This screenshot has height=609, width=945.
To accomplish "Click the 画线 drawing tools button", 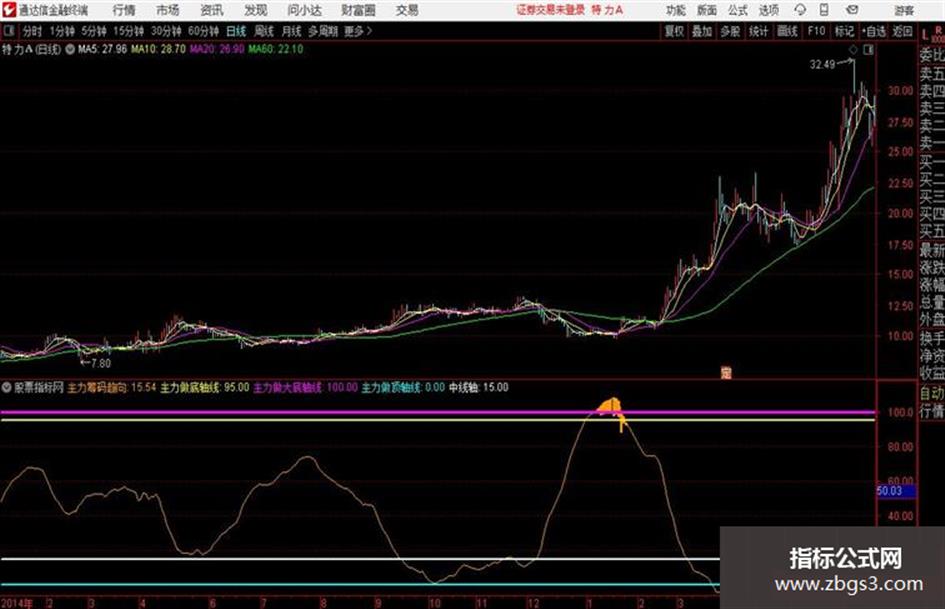I will coord(787,31).
